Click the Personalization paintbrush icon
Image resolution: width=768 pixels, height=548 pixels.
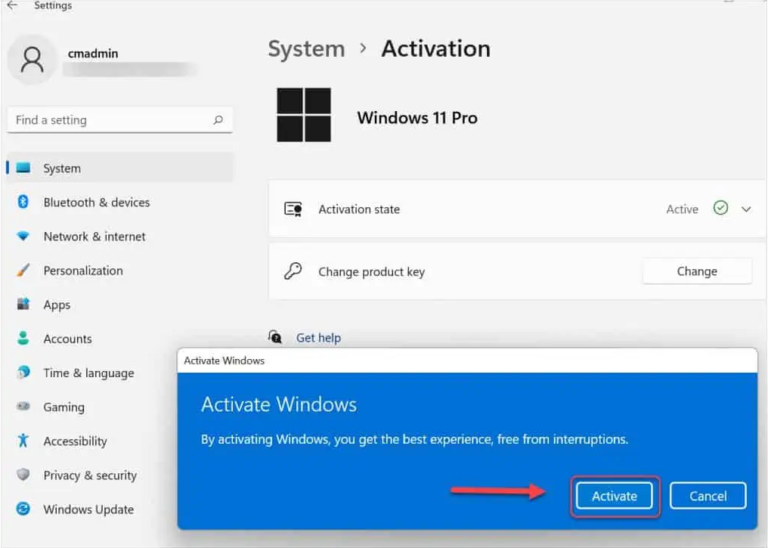[x=23, y=270]
